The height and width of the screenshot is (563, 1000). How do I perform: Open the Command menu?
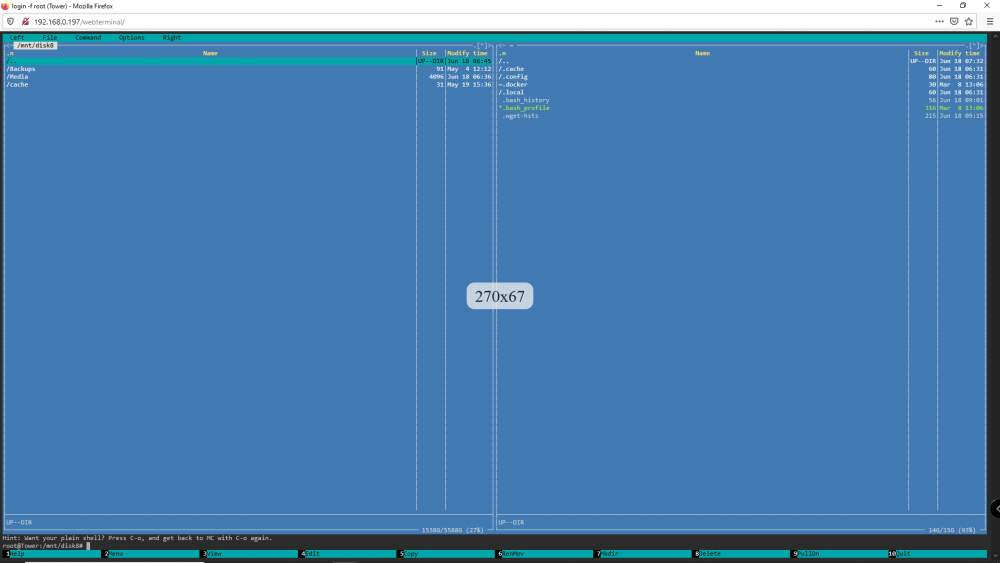[88, 38]
